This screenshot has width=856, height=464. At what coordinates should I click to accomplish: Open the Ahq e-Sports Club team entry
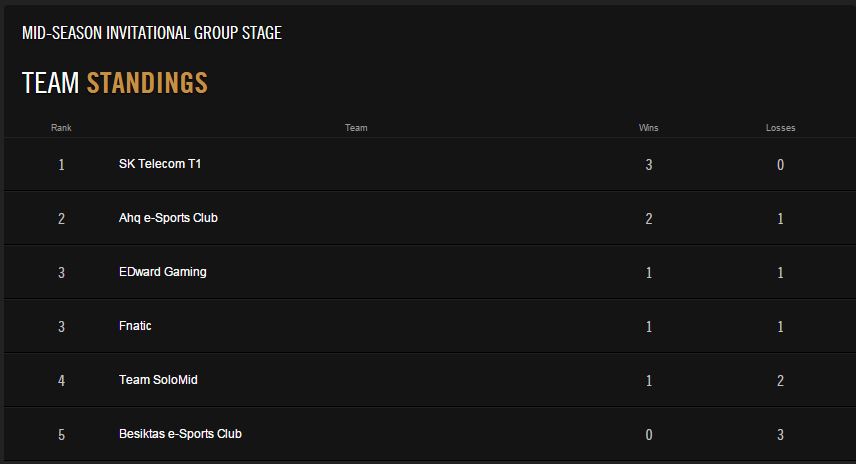(x=168, y=218)
